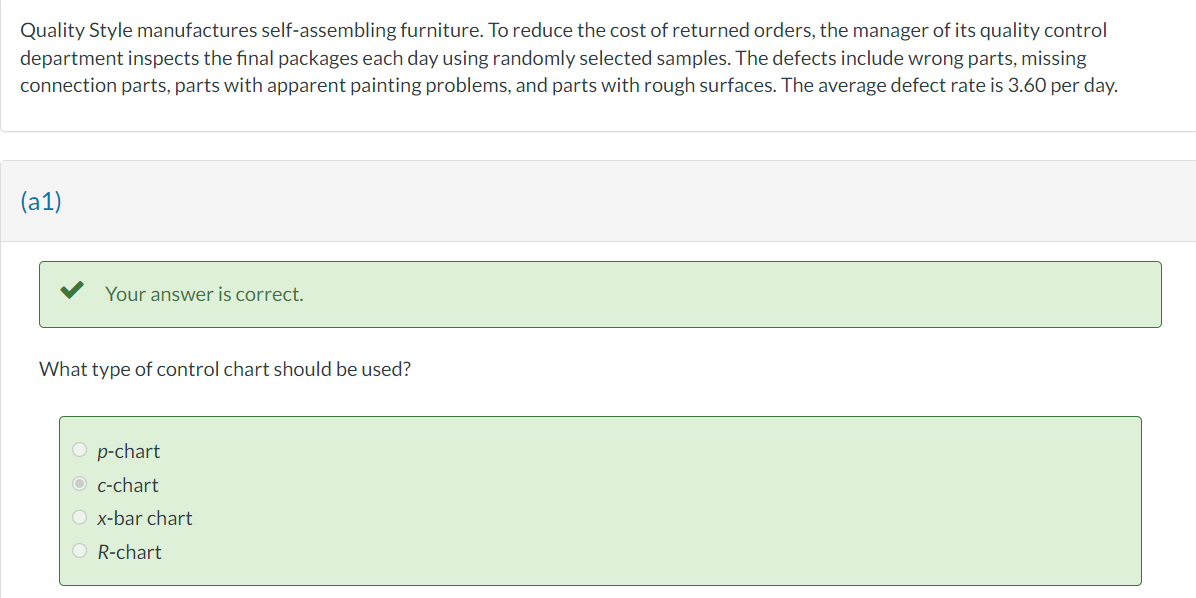Select the c-chart radio button
This screenshot has height=598, width=1196.
80,485
